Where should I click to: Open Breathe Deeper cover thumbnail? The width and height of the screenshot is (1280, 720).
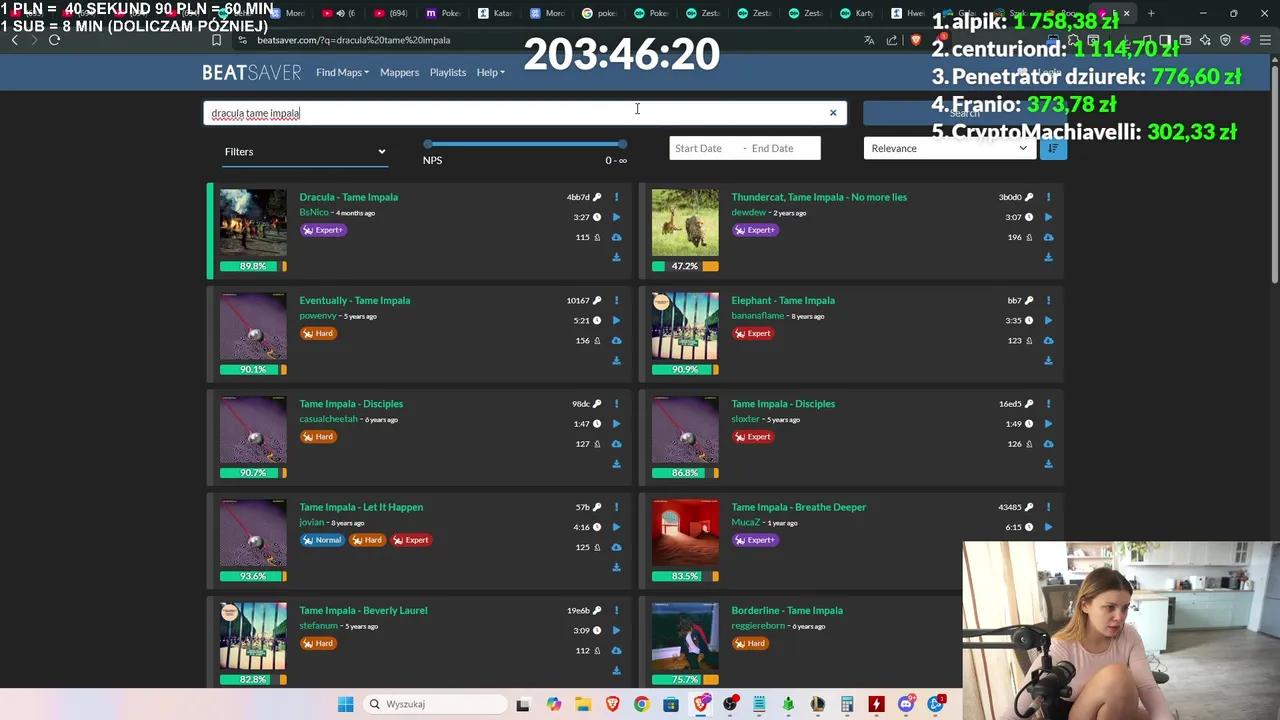685,532
